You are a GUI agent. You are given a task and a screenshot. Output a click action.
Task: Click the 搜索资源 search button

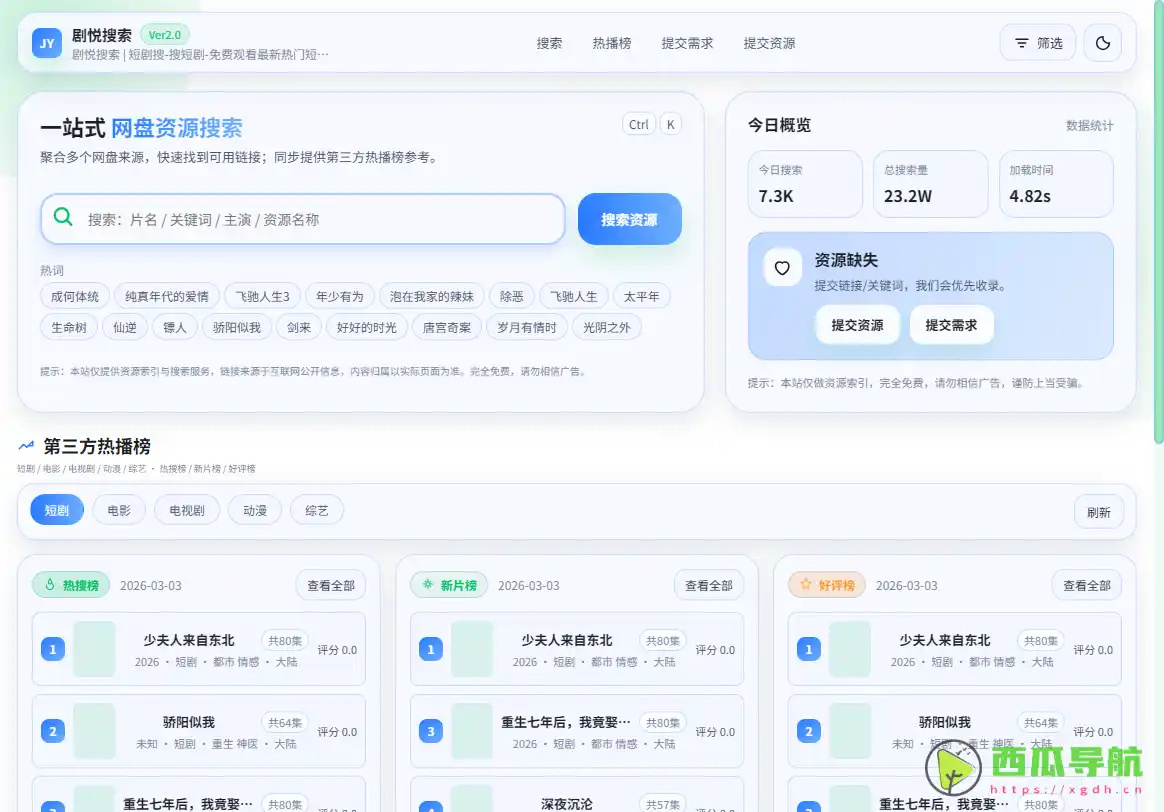pyautogui.click(x=629, y=219)
